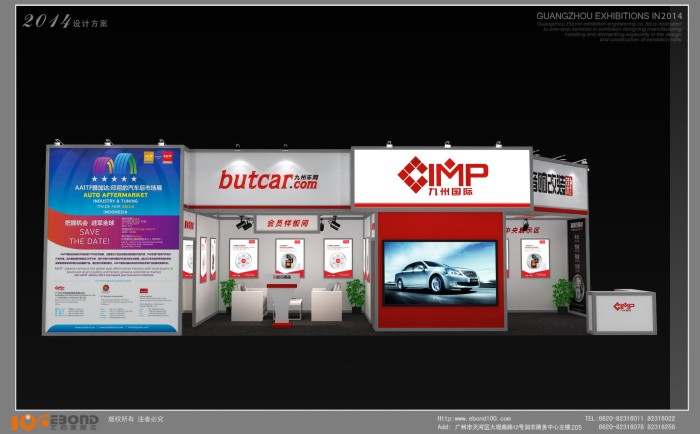The width and height of the screenshot is (700, 434).
Task: Click the "音响改装" sign on right fascia
Action: 553,183
